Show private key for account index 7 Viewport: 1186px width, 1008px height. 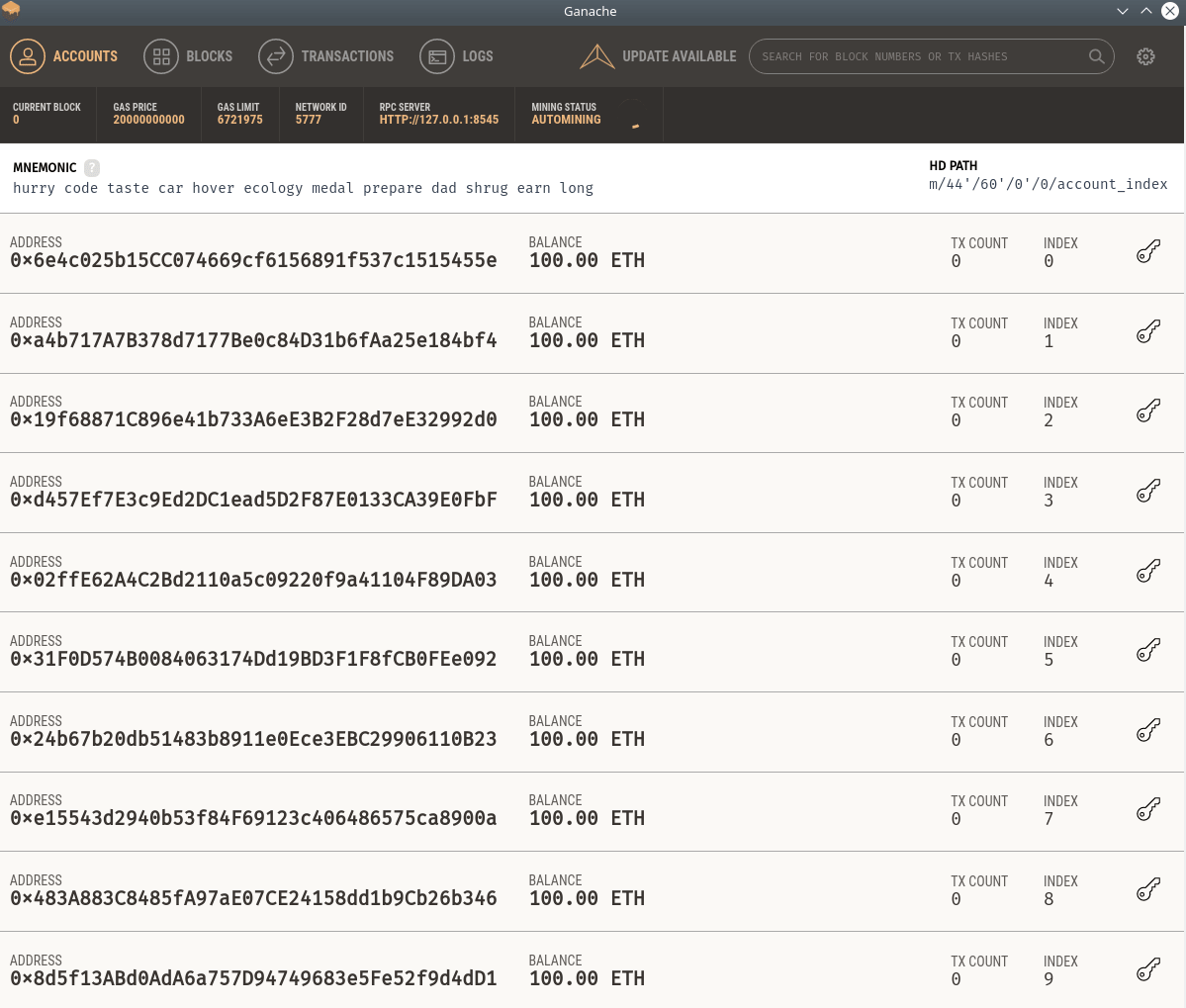pyautogui.click(x=1147, y=810)
